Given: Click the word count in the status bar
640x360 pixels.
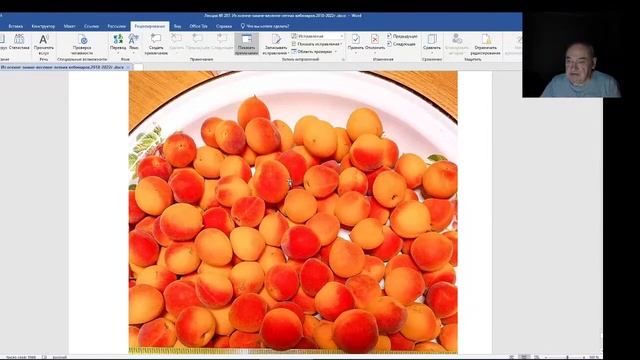Looking at the screenshot, I should point(20,357).
